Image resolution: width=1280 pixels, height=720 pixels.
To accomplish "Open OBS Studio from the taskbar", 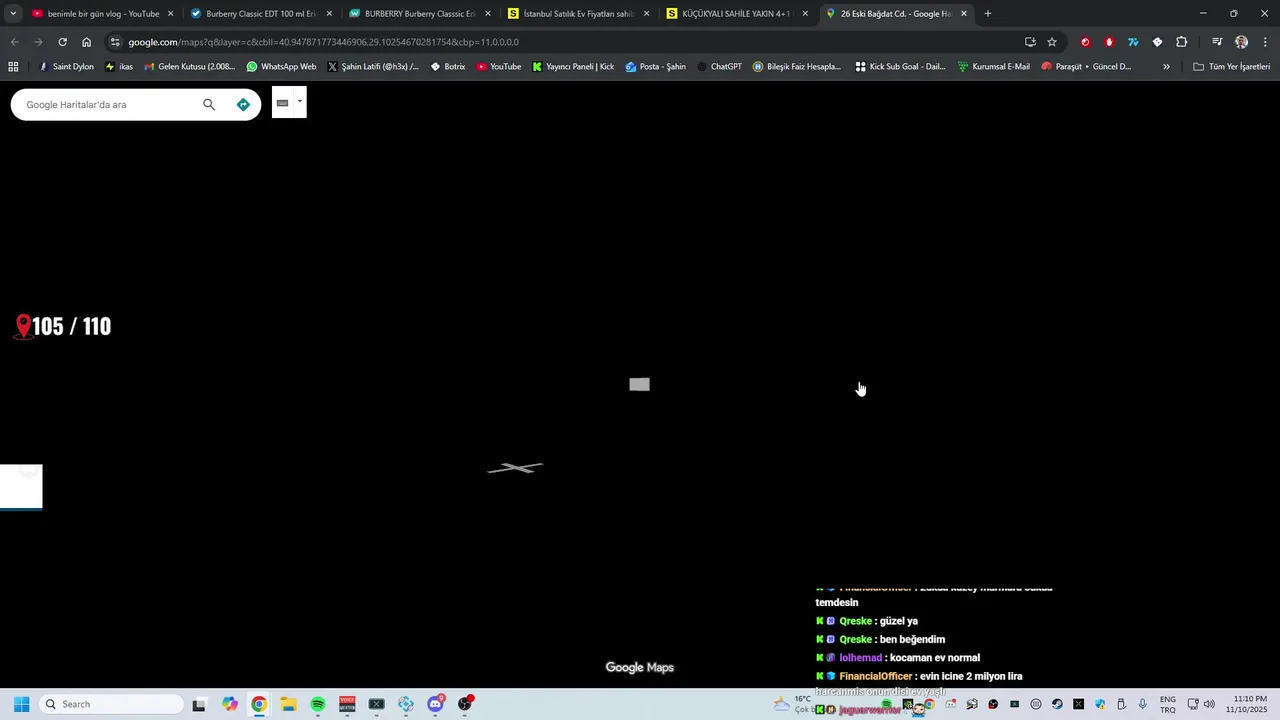I will click(465, 704).
